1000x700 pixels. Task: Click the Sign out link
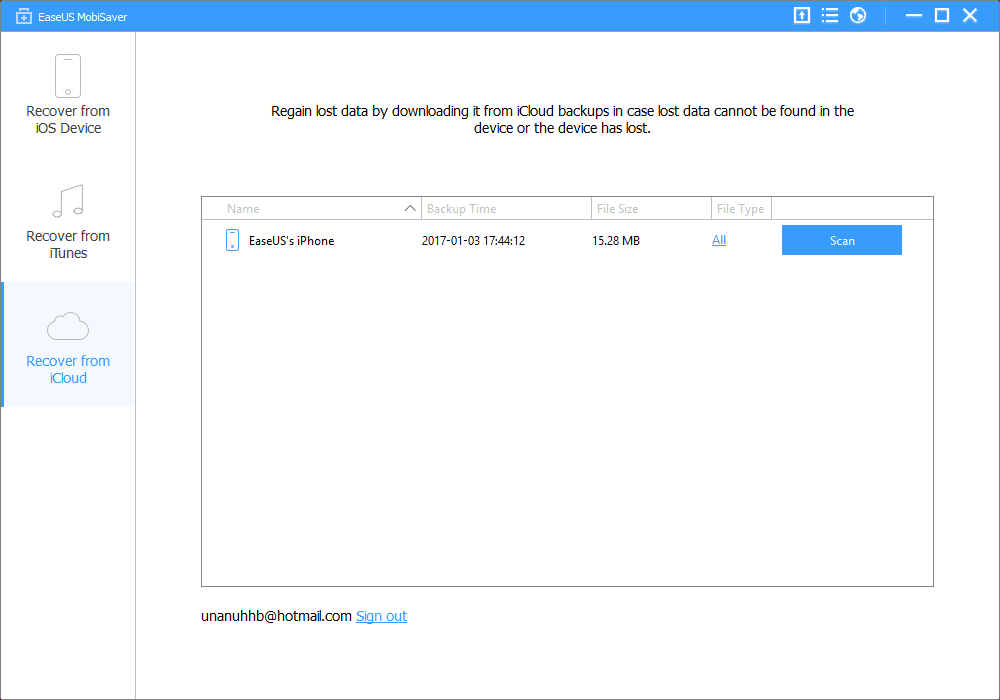click(x=381, y=616)
